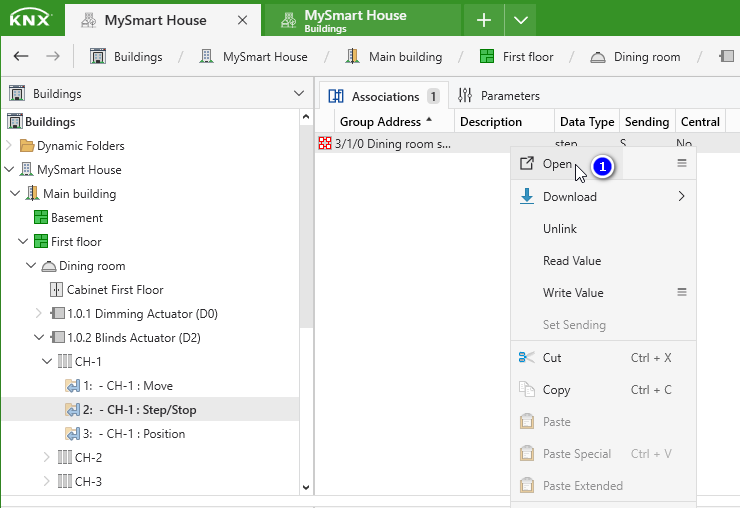The width and height of the screenshot is (740, 508).
Task: Click the Copy icon in context menu
Action: (x=526, y=389)
